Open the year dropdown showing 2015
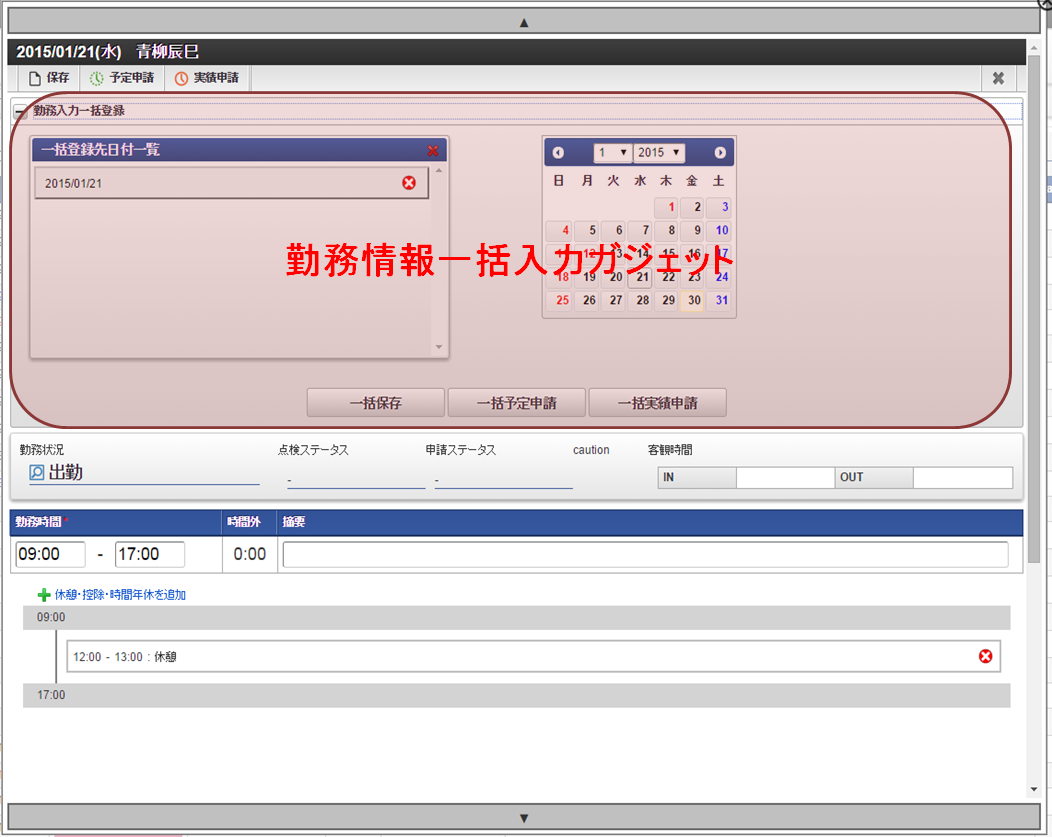 [659, 153]
